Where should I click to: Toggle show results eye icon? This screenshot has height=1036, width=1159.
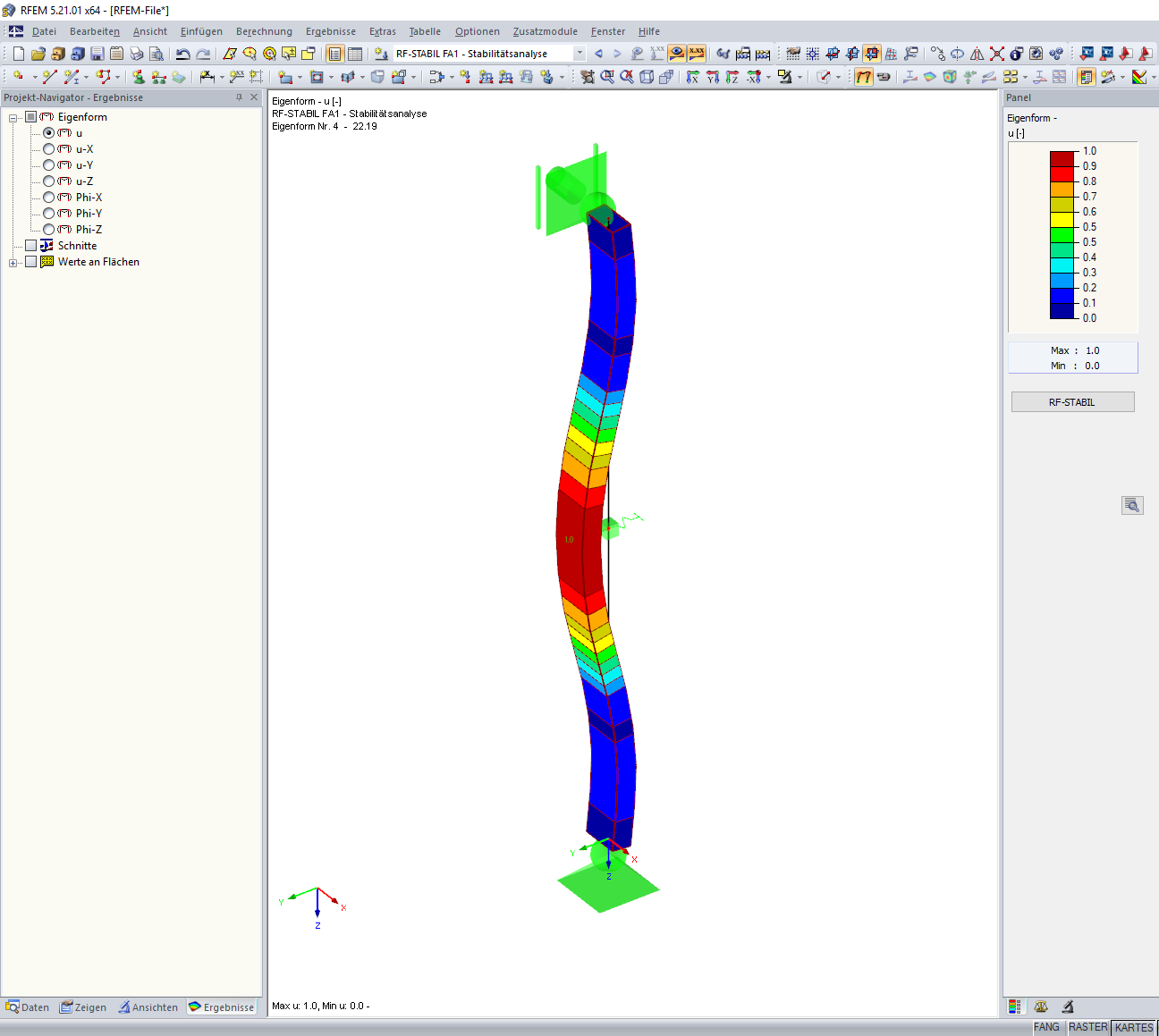pyautogui.click(x=677, y=54)
